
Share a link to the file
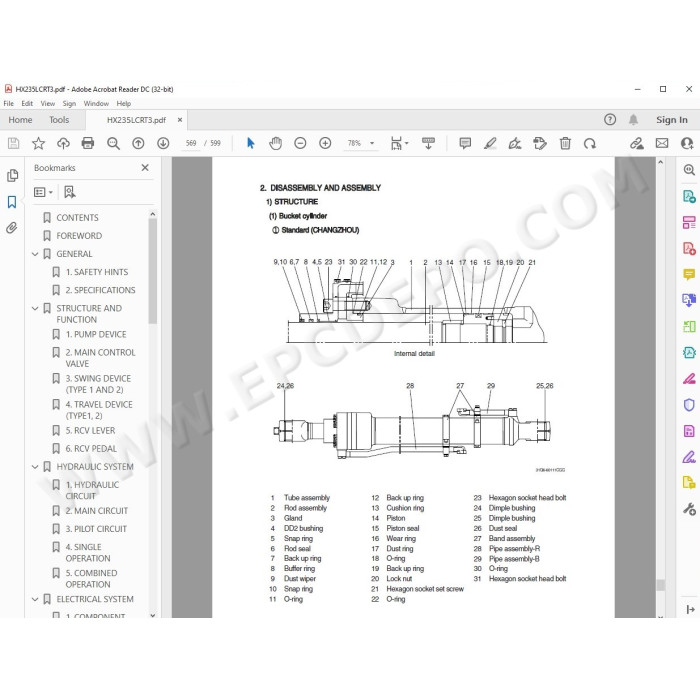pos(637,143)
